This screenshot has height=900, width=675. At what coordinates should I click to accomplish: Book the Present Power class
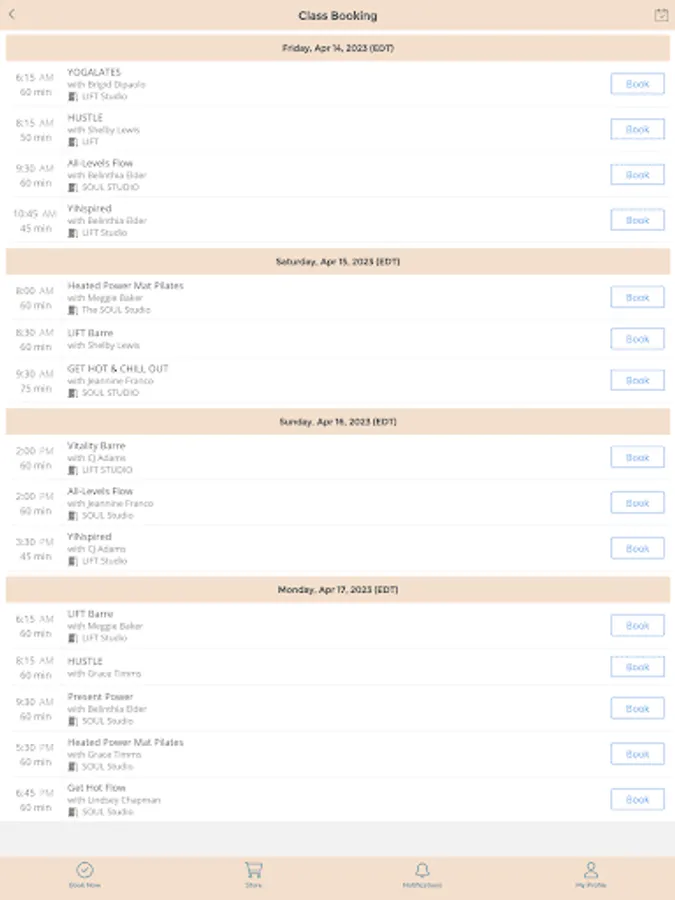637,708
